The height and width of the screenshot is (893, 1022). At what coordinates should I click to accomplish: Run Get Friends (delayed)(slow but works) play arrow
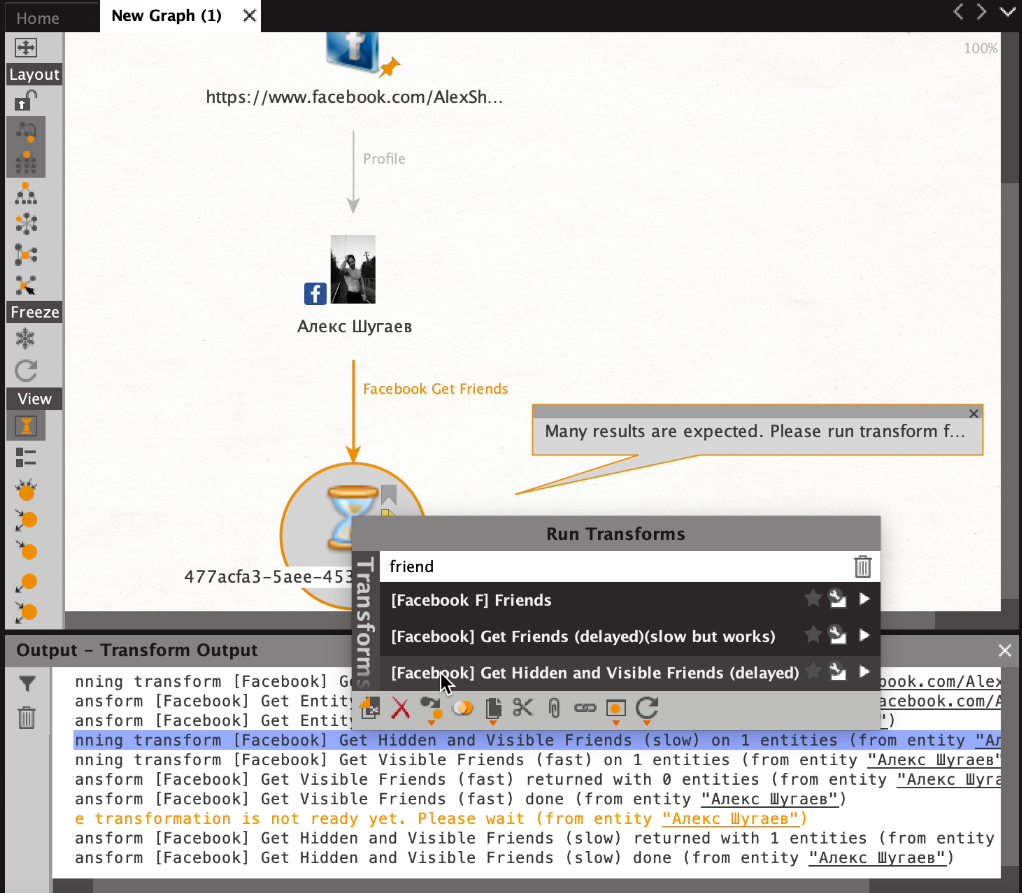point(864,635)
